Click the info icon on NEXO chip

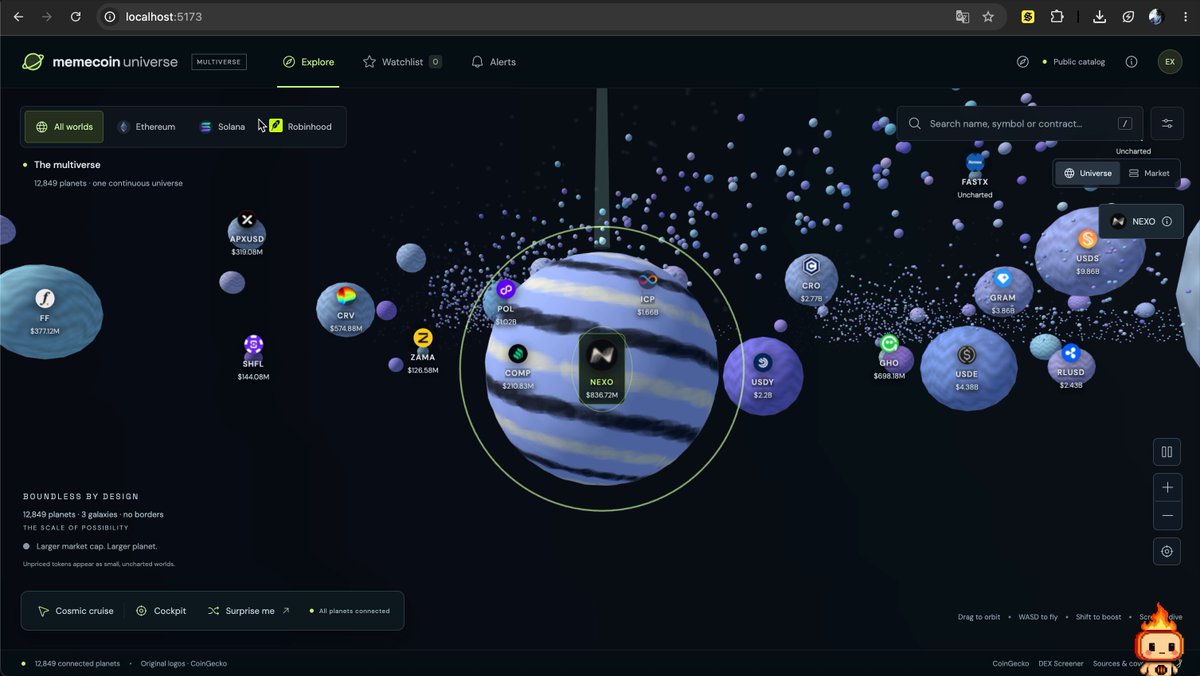click(x=1167, y=222)
